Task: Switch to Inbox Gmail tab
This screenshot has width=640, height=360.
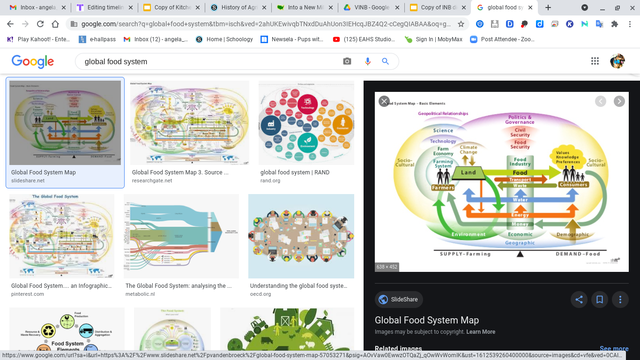Action: tap(38, 7)
